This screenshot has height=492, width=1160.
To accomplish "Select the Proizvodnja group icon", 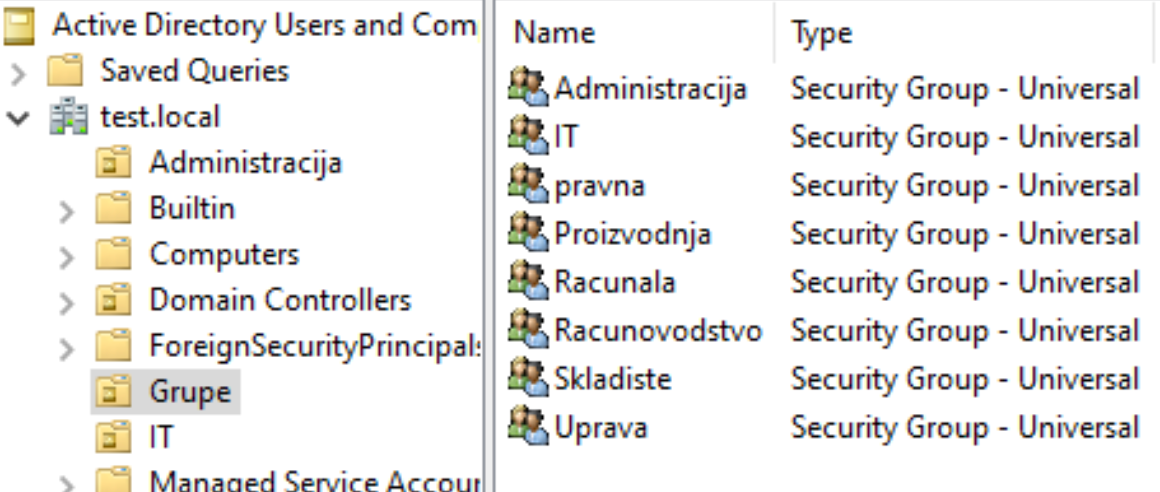I will (x=528, y=233).
